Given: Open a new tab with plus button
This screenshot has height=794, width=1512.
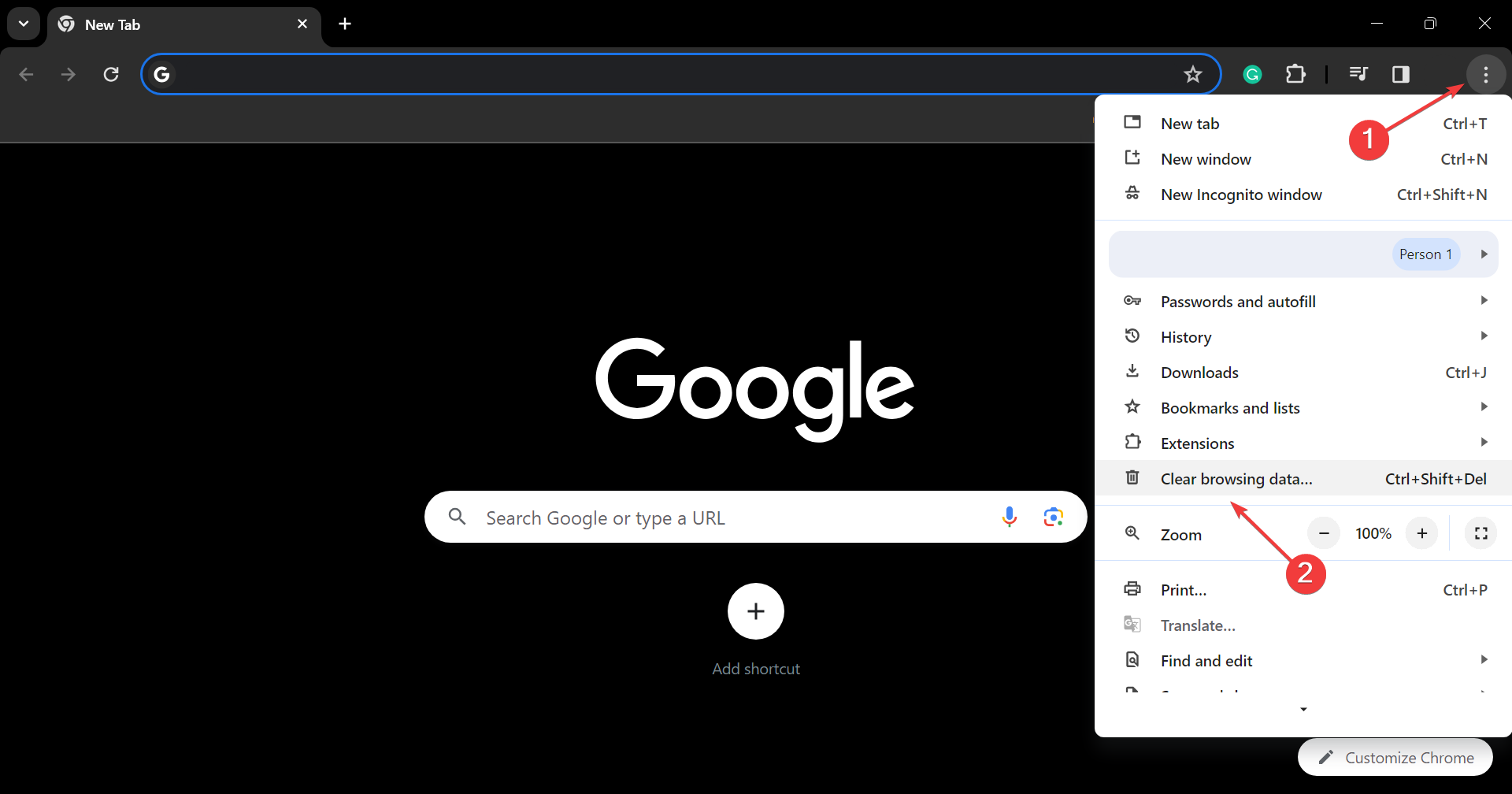Looking at the screenshot, I should pyautogui.click(x=345, y=24).
